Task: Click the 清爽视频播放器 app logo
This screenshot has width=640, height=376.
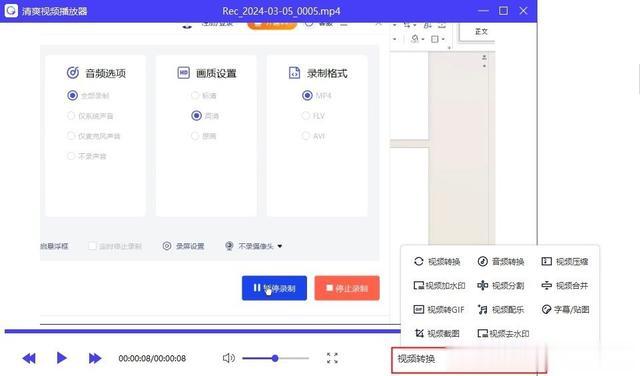Action: pyautogui.click(x=11, y=11)
